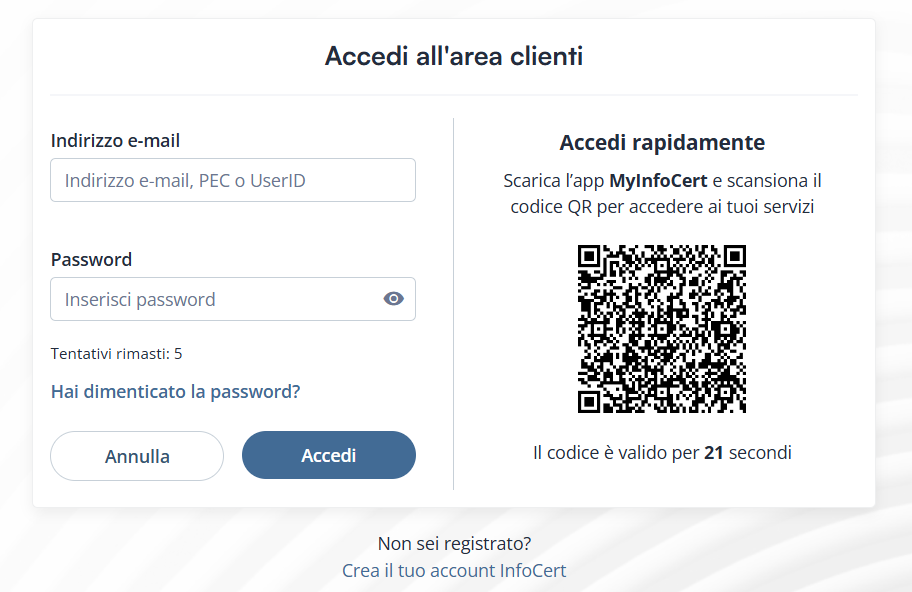
Task: Click the "Non sei registrato?" text
Action: (x=454, y=544)
